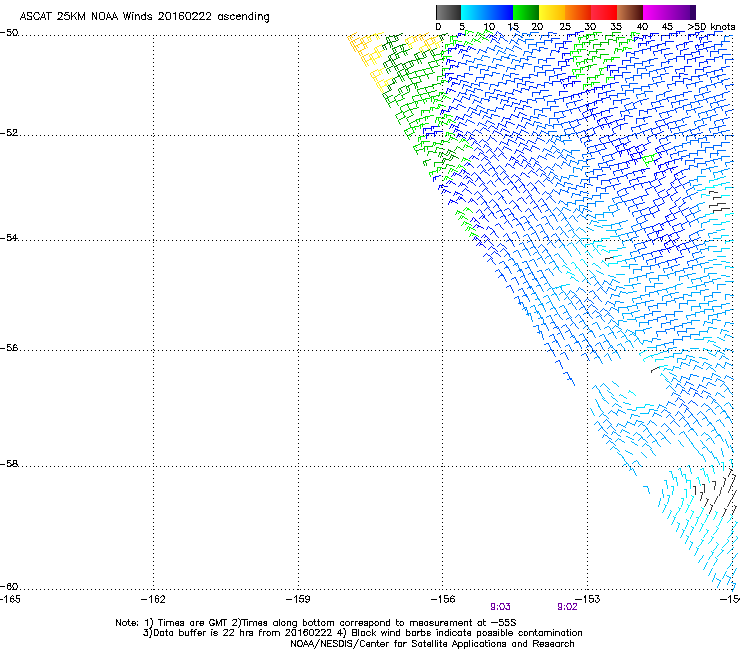Click the magenta 40-45 knots color bar segment
This screenshot has height=650, width=740.
pyautogui.click(x=656, y=12)
